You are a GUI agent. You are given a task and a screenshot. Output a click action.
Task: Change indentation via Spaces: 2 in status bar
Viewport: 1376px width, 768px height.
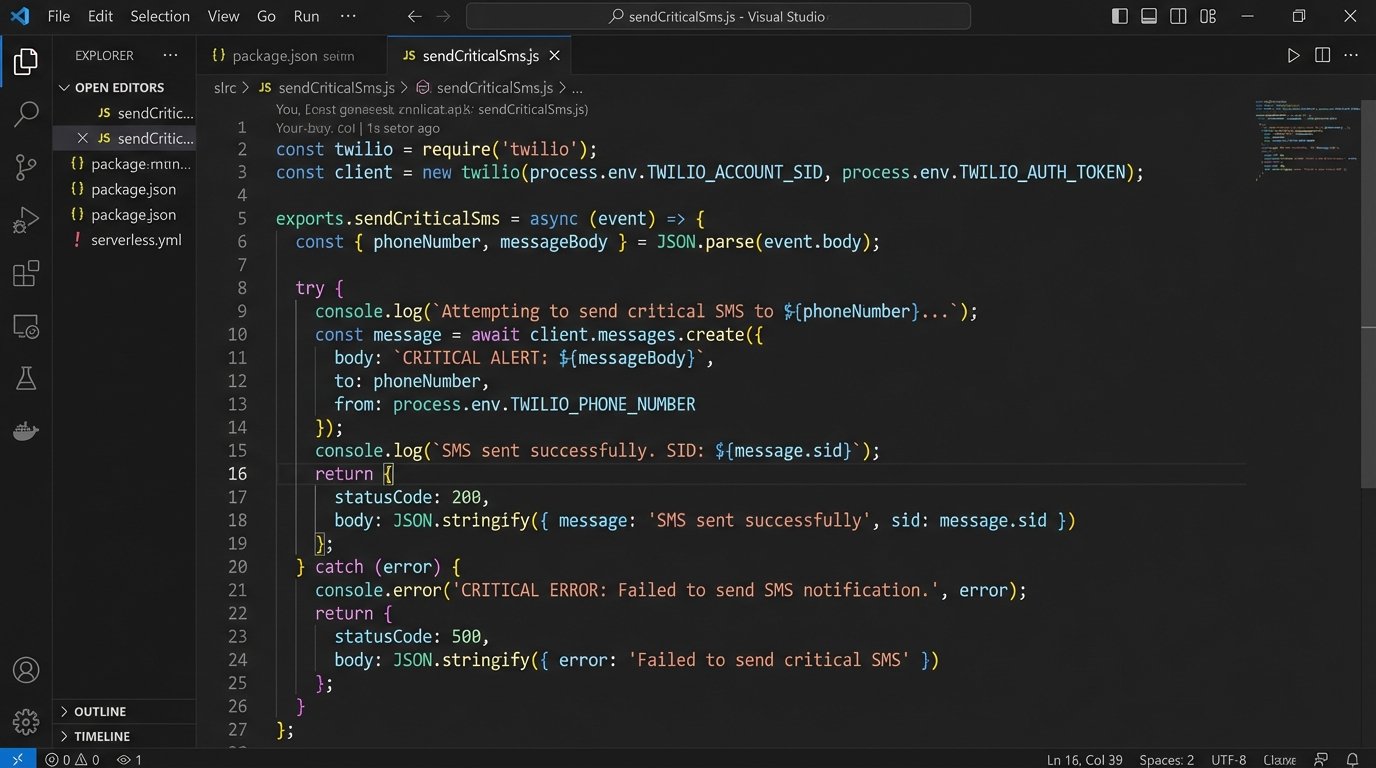[1166, 759]
